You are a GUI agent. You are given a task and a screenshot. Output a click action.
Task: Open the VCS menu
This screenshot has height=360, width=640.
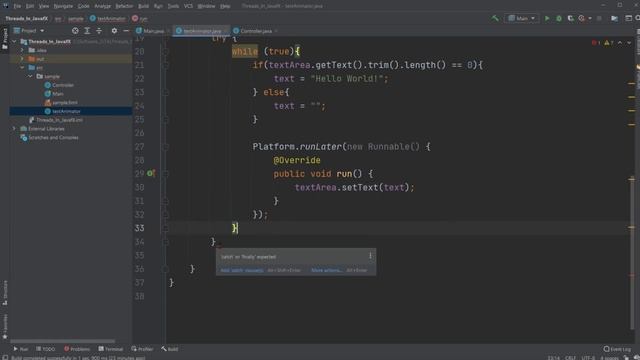188,6
